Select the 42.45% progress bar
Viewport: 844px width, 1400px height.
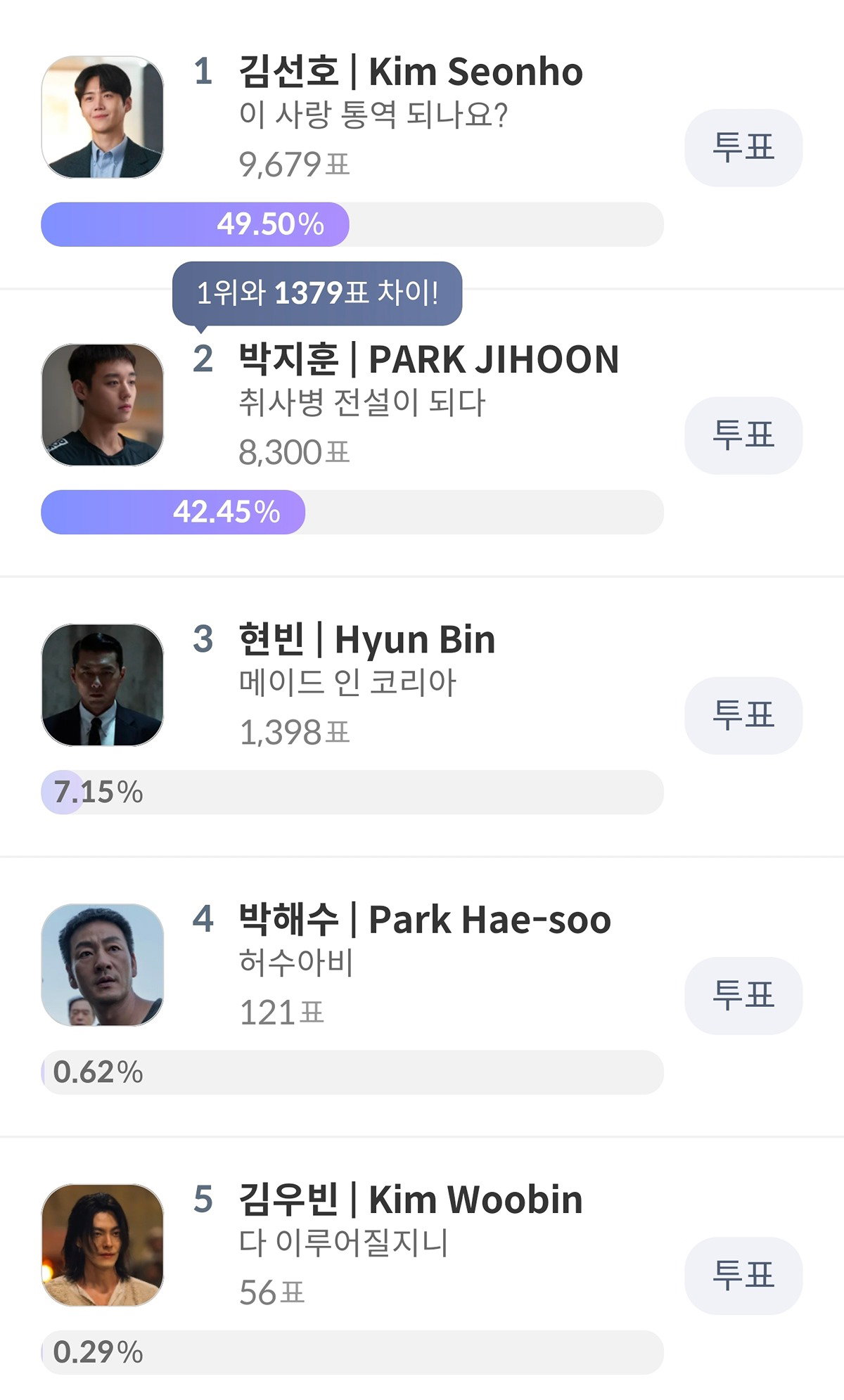(352, 512)
